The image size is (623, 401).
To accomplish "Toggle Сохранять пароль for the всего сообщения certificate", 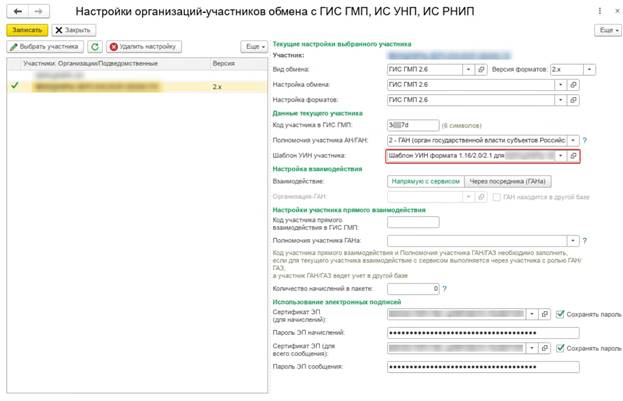I will pyautogui.click(x=560, y=348).
